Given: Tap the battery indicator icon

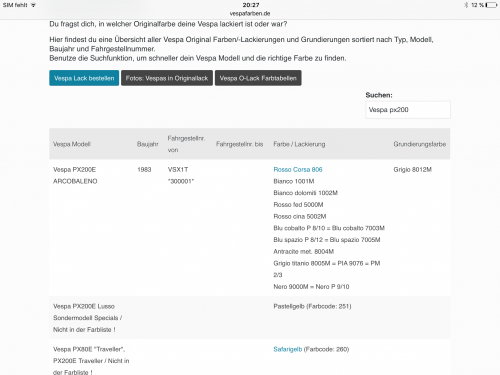Looking at the screenshot, I should click(x=491, y=5).
